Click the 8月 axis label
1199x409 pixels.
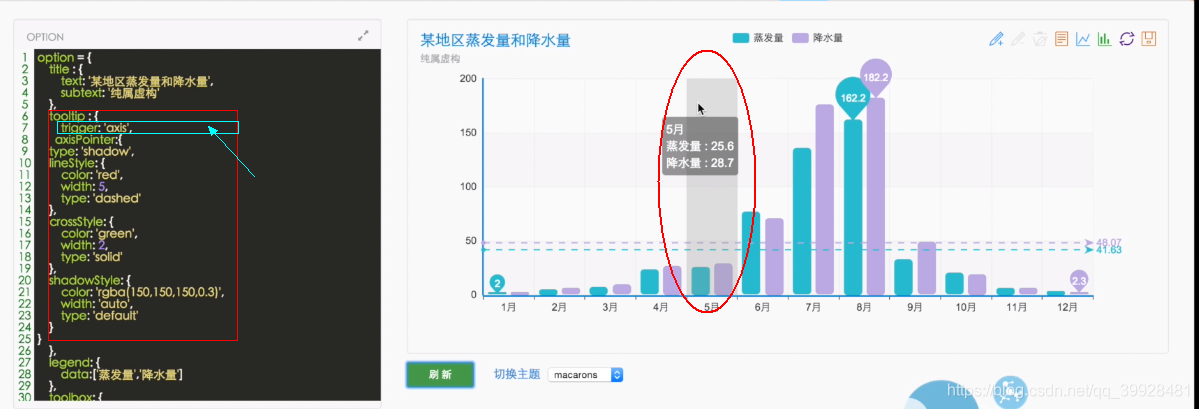pos(863,308)
